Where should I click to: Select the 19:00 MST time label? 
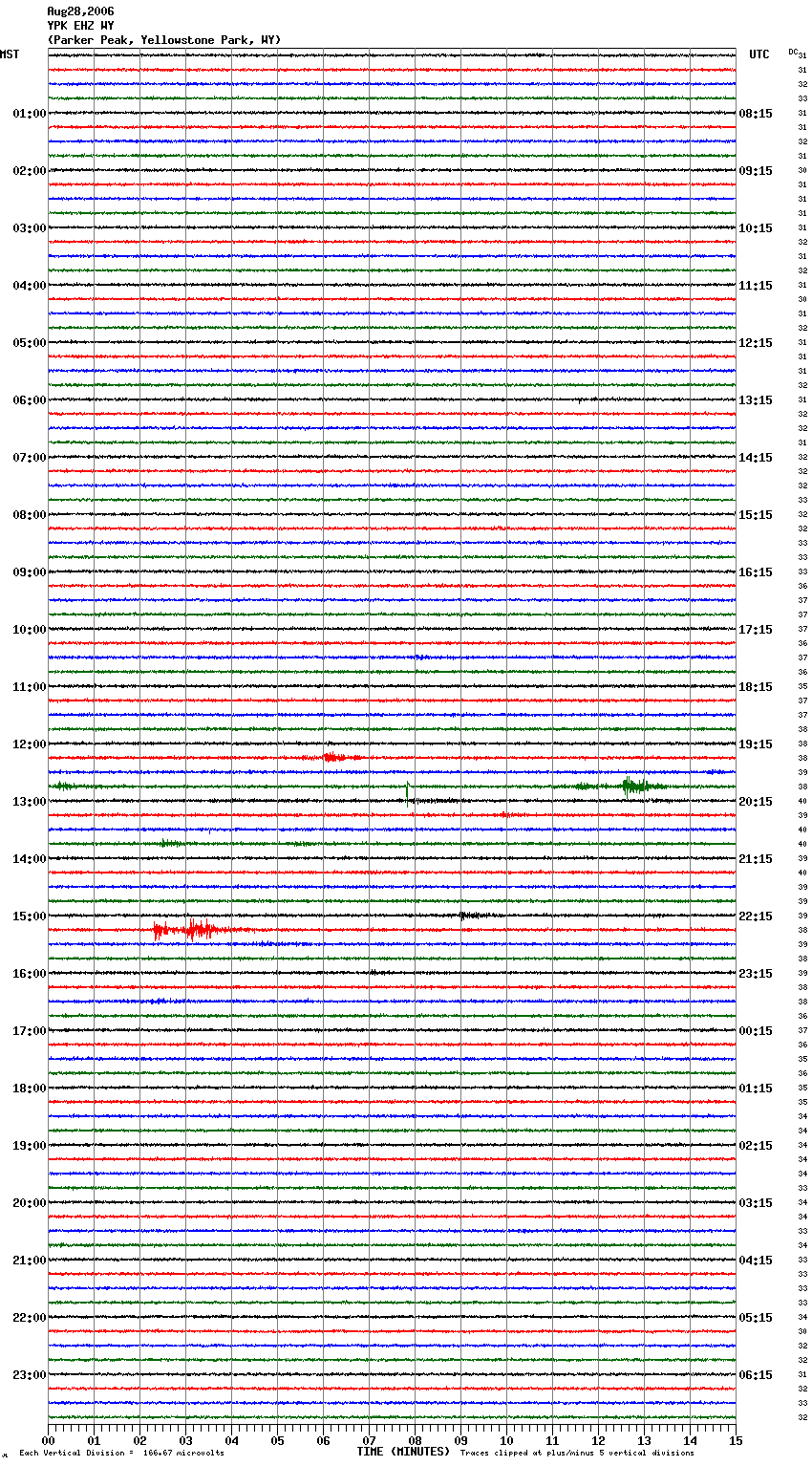30,1146
